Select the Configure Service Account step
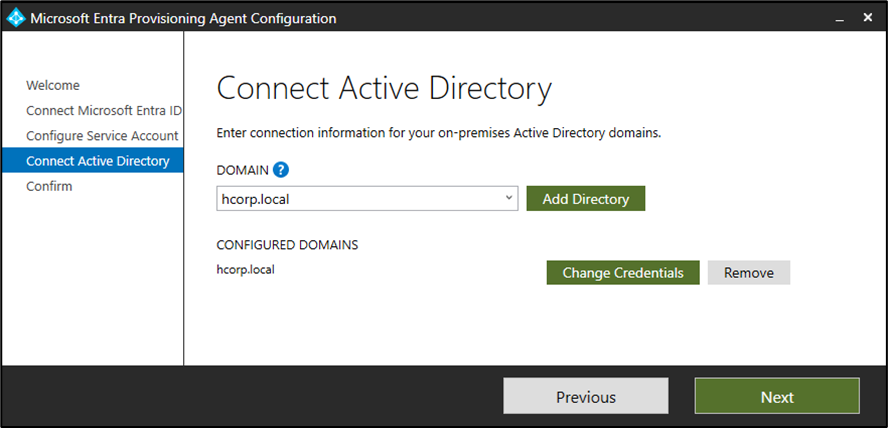Image resolution: width=888 pixels, height=428 pixels. [102, 136]
